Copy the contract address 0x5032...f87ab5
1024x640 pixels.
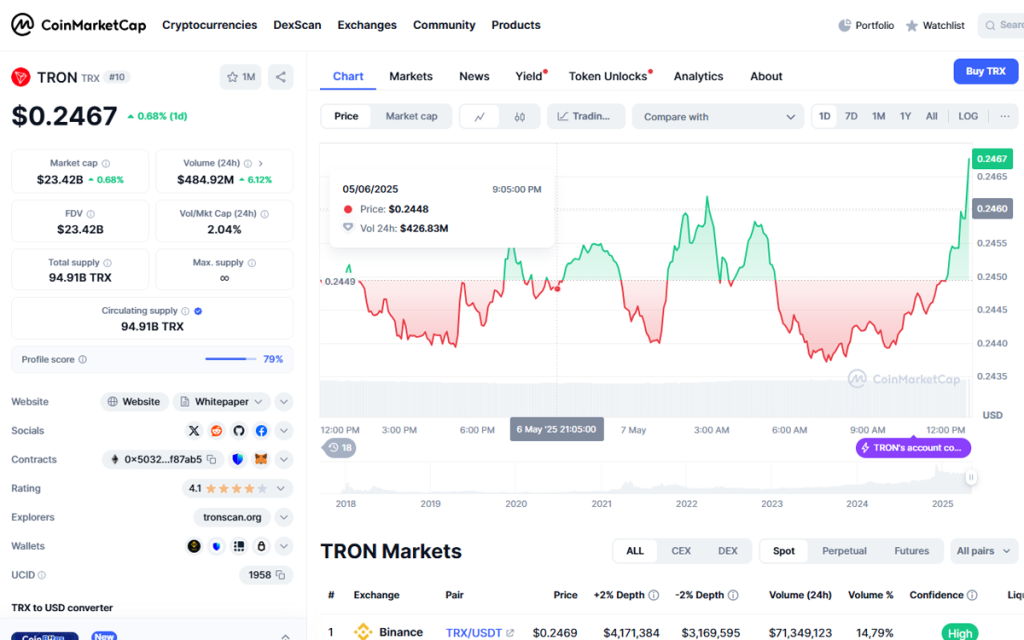212,460
